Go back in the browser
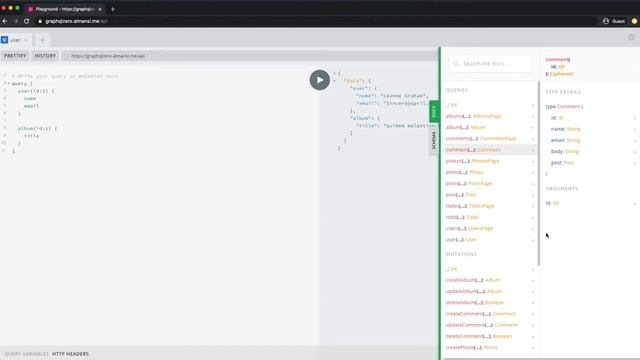The width and height of the screenshot is (640, 360). coord(5,21)
